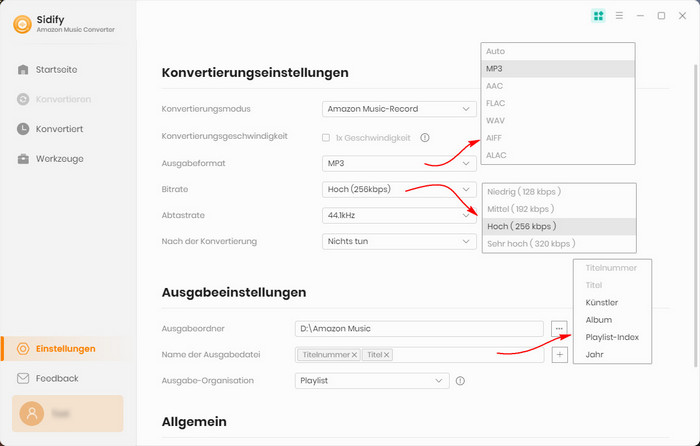Browse output folder with ... button
The height and width of the screenshot is (446, 700).
559,329
